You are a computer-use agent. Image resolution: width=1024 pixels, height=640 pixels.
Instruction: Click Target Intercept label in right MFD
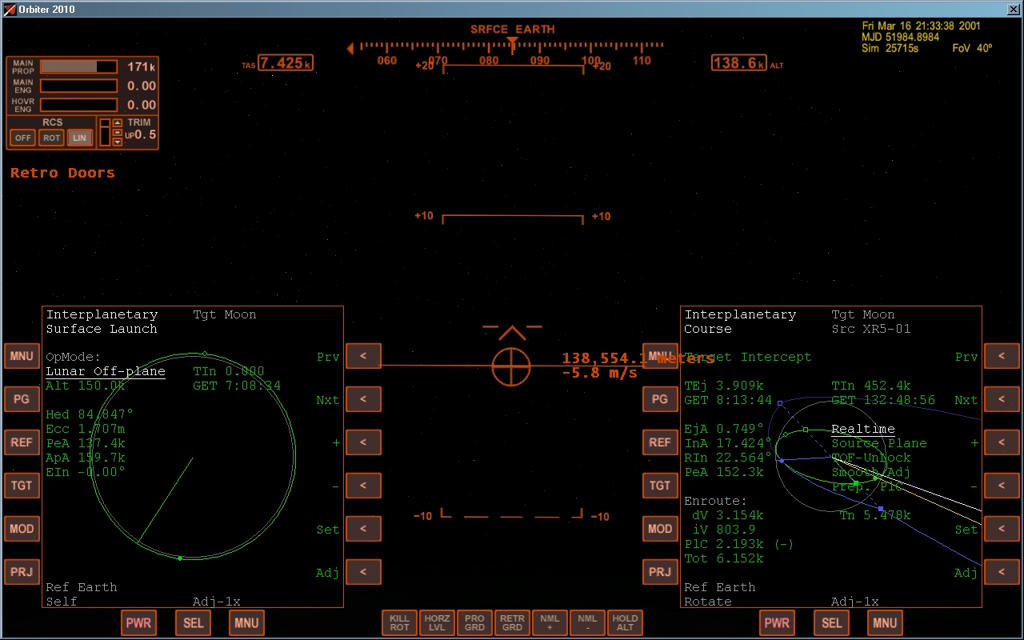click(748, 357)
